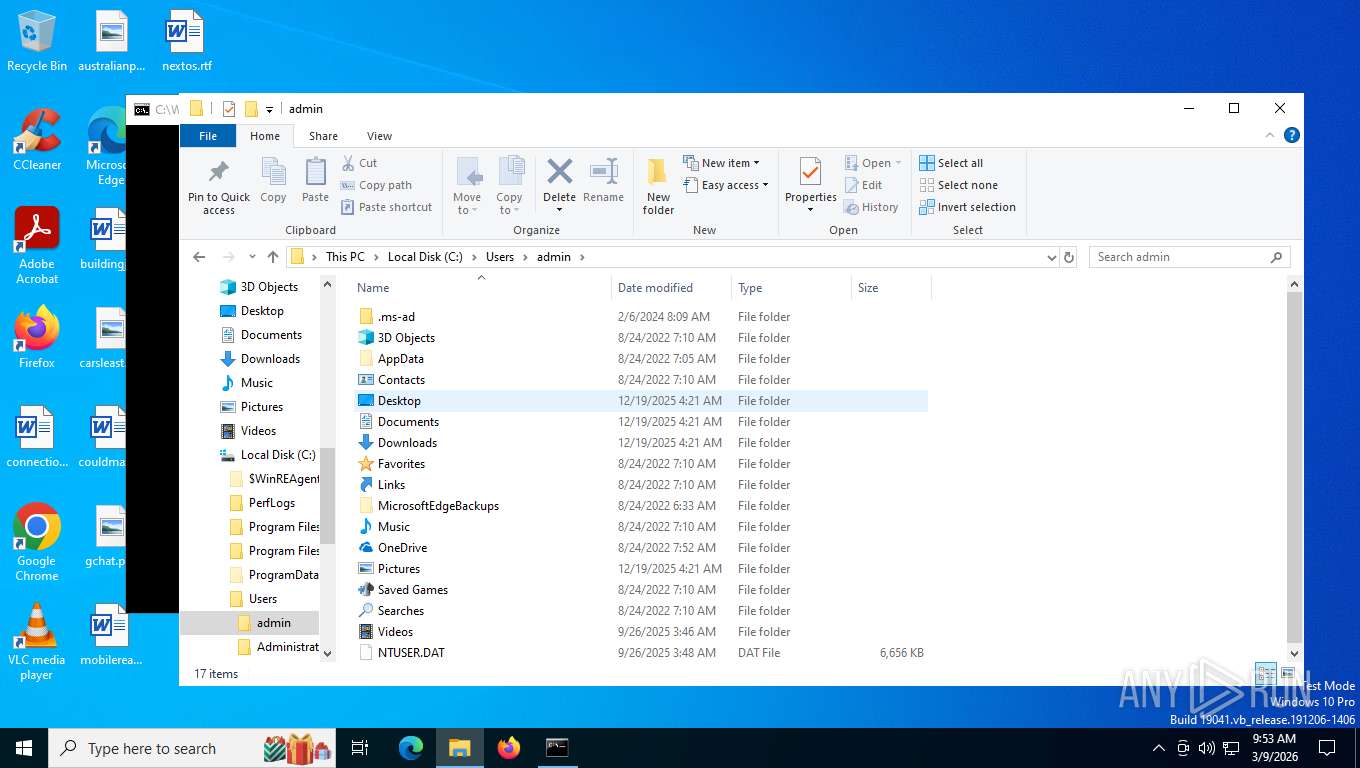The height and width of the screenshot is (768, 1360).
Task: Switch to the Share tab
Action: 323,136
